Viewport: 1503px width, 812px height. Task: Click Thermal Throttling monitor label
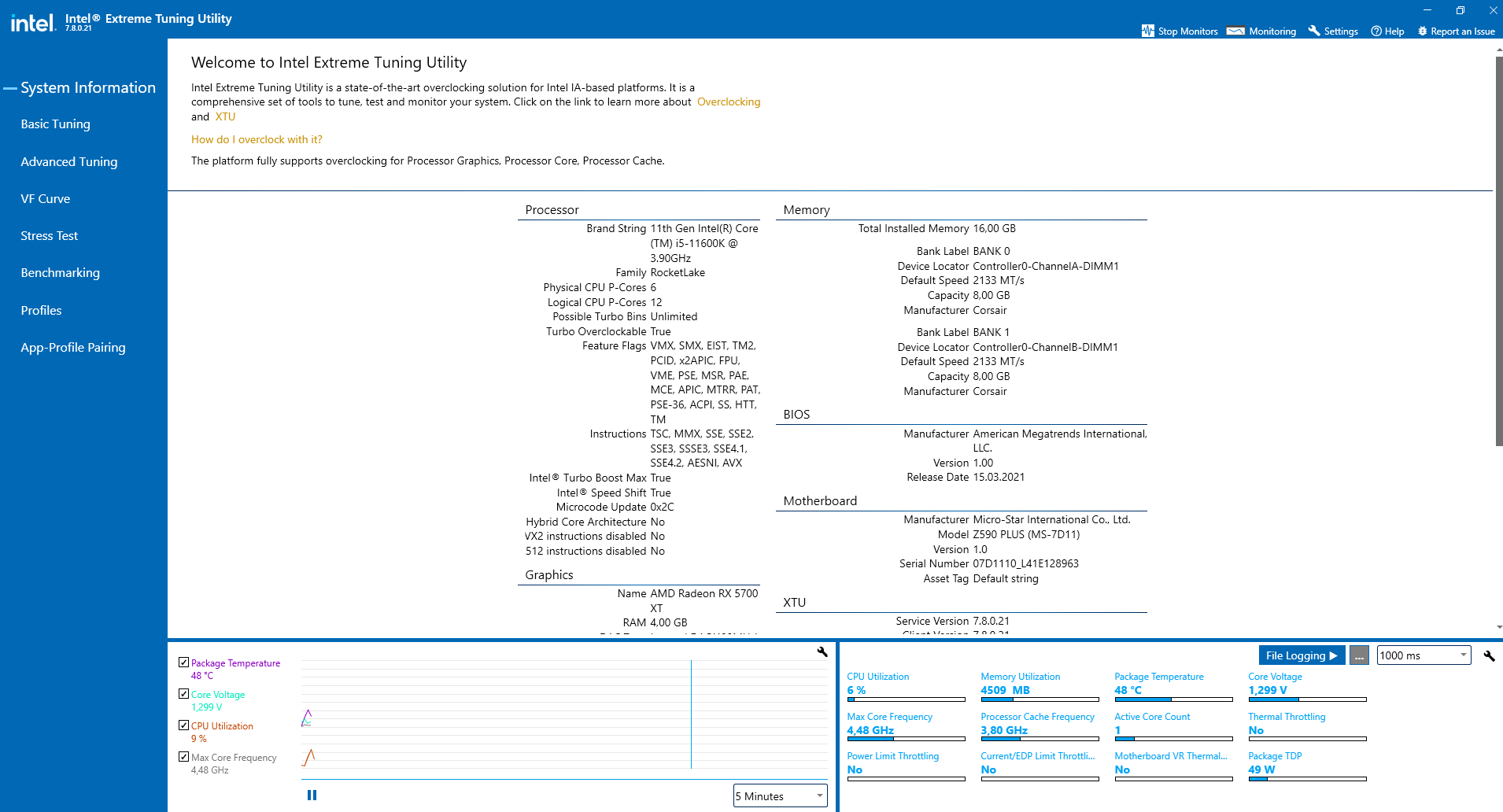click(x=1287, y=717)
